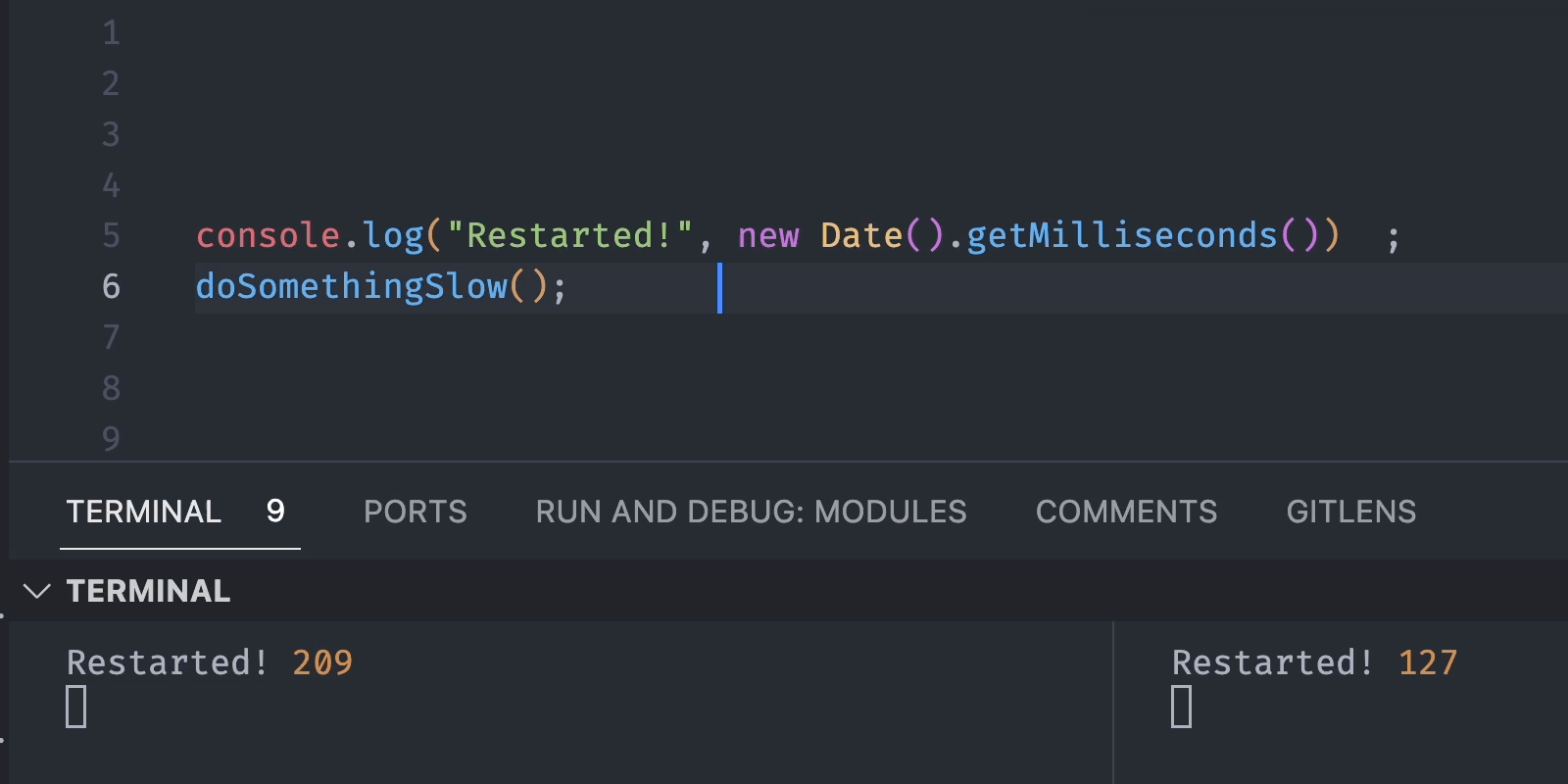Viewport: 1568px width, 784px height.
Task: Click line number 1 in the gutter
Action: pyautogui.click(x=111, y=33)
